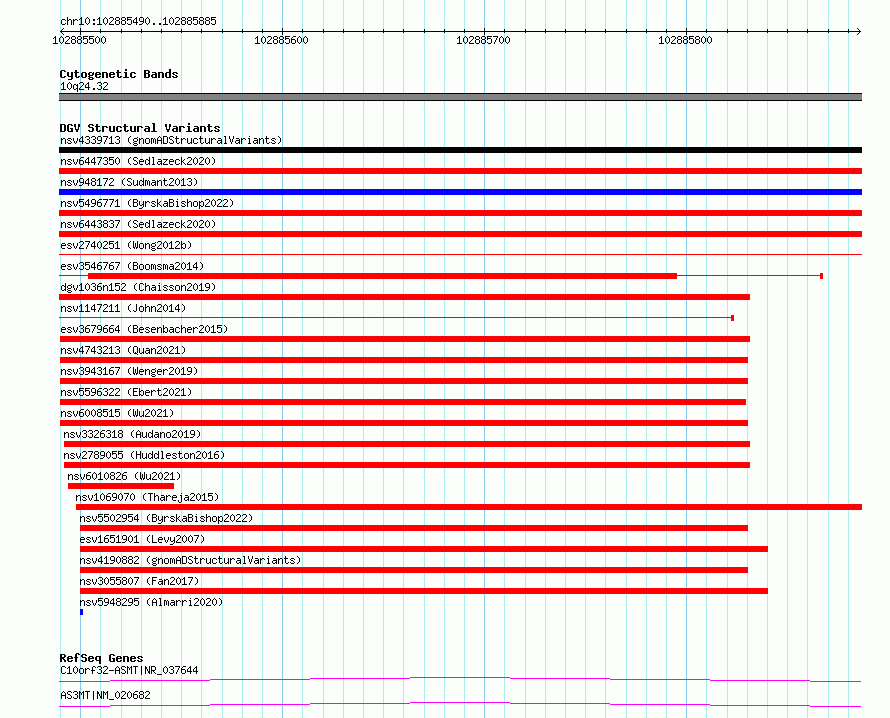Click ruler position 102885800
The width and height of the screenshot is (890, 718).
click(685, 40)
